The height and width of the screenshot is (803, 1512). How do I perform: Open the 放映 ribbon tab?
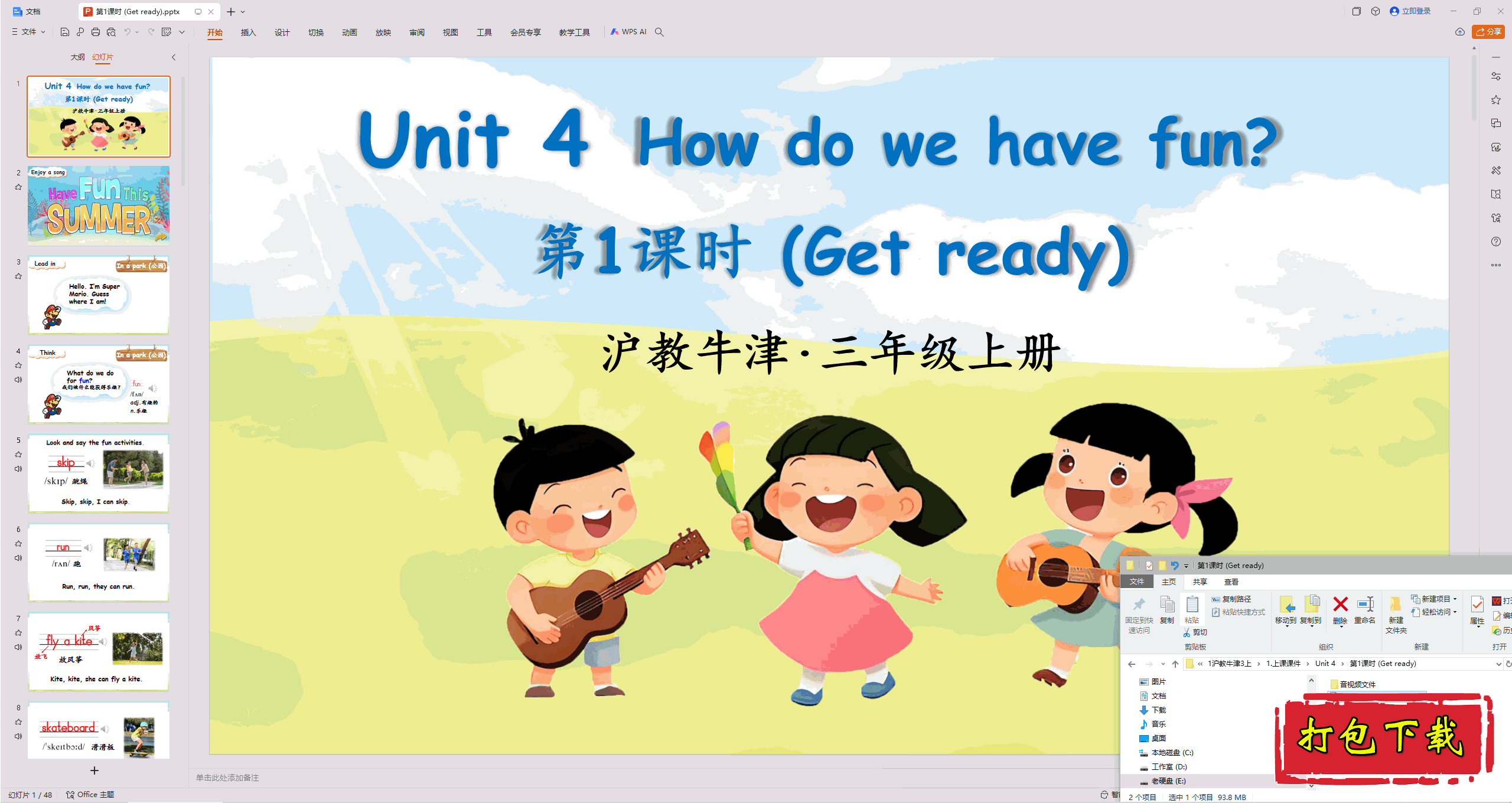(383, 32)
